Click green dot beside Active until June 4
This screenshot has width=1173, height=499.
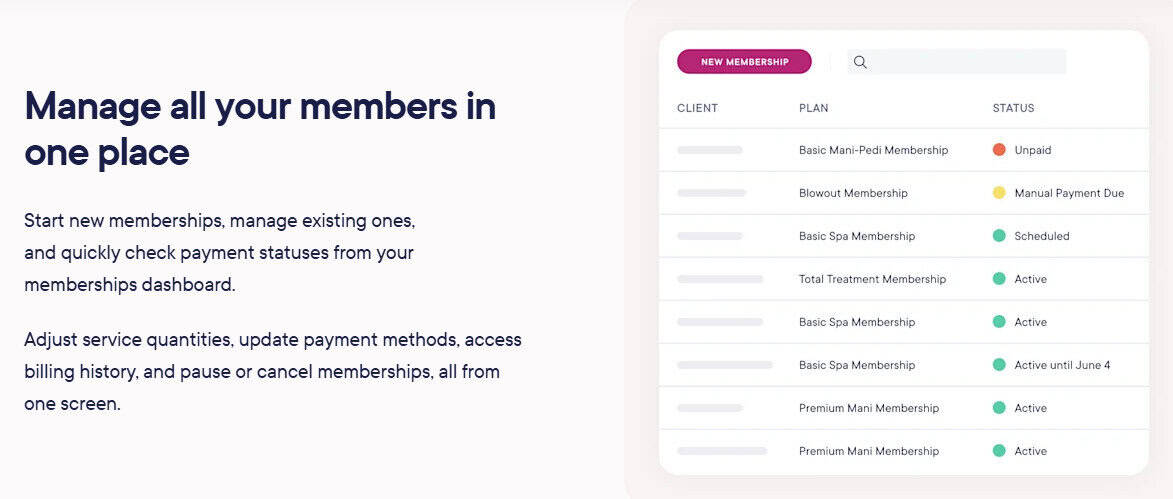click(x=999, y=365)
